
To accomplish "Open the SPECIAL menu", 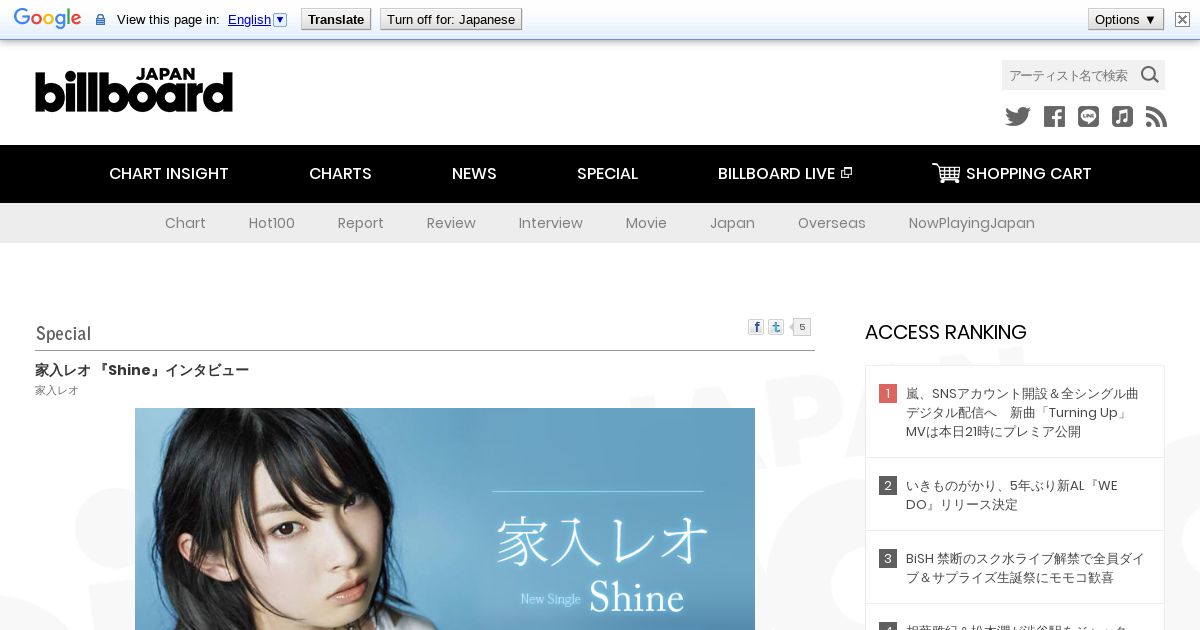I will pos(607,173).
